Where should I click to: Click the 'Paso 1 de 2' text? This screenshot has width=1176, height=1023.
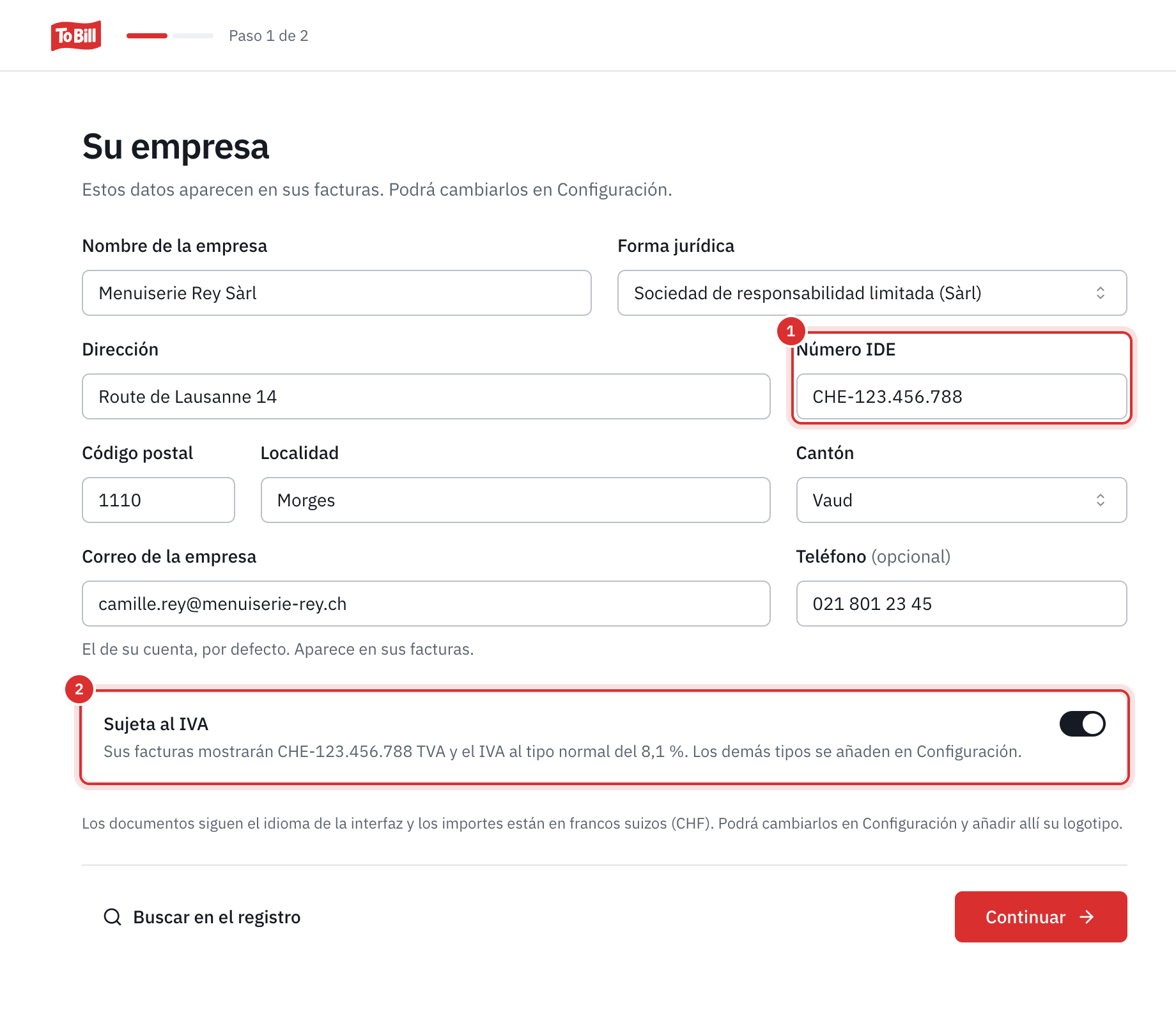(x=268, y=36)
